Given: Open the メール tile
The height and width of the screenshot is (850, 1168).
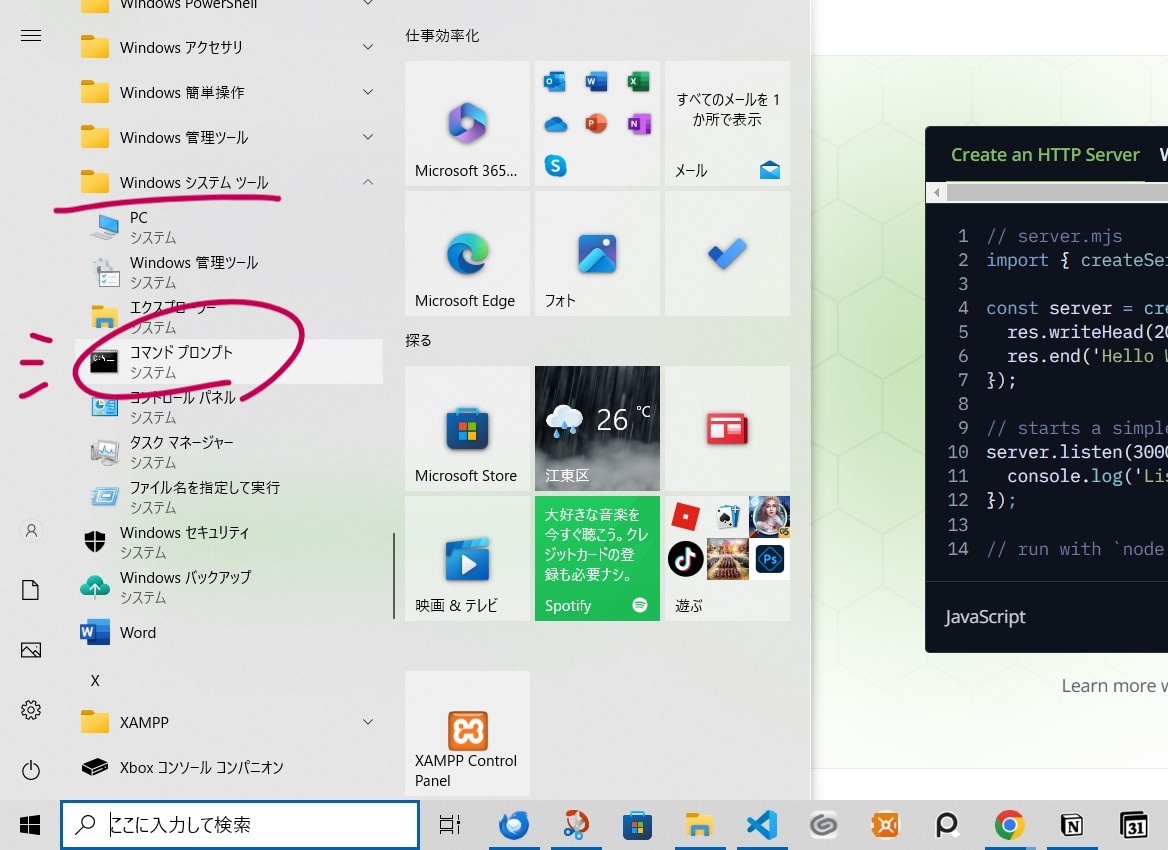Looking at the screenshot, I should pos(727,124).
